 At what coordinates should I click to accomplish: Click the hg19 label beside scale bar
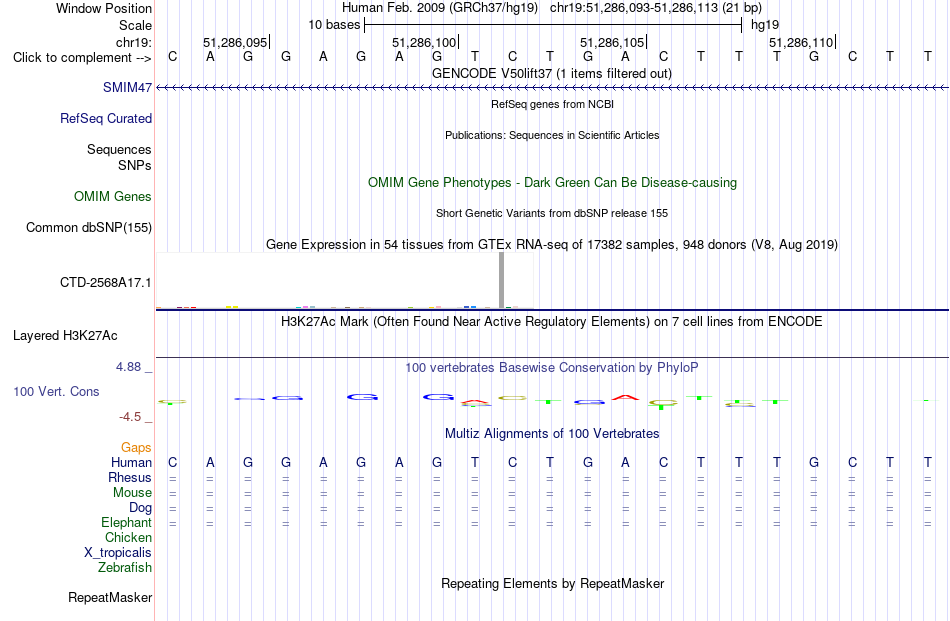click(765, 25)
